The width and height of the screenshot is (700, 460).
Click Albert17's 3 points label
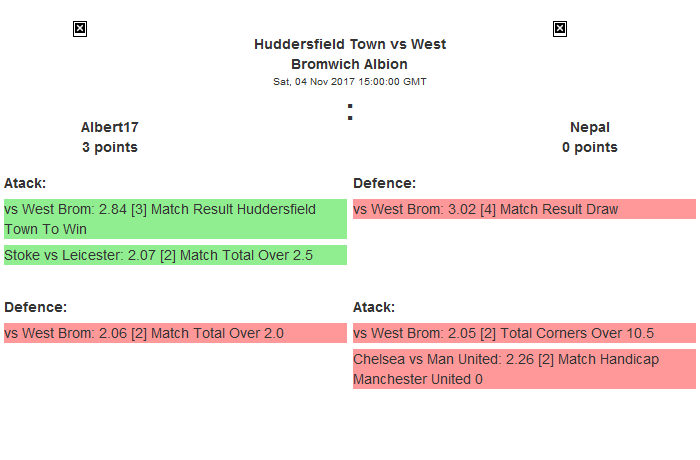click(110, 147)
